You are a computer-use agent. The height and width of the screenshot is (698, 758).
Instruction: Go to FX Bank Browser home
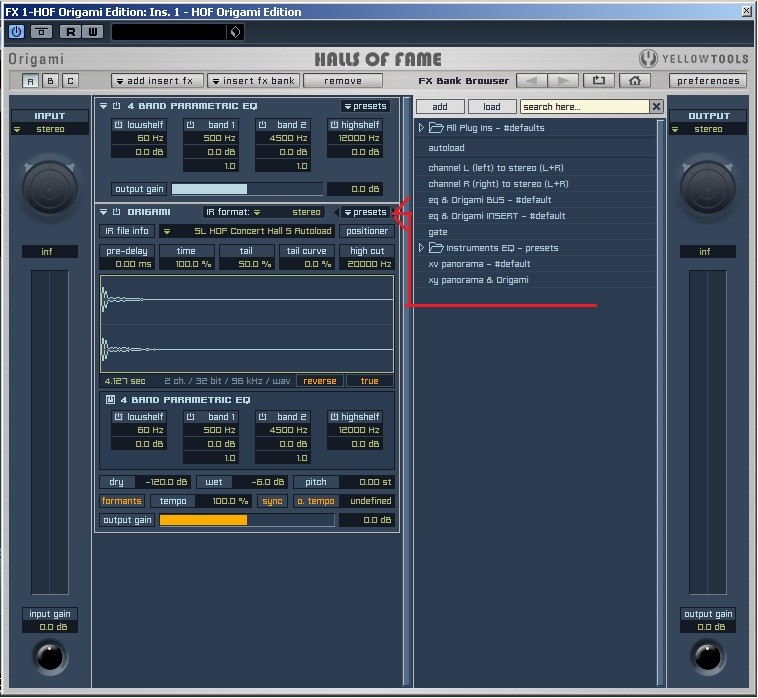[634, 81]
